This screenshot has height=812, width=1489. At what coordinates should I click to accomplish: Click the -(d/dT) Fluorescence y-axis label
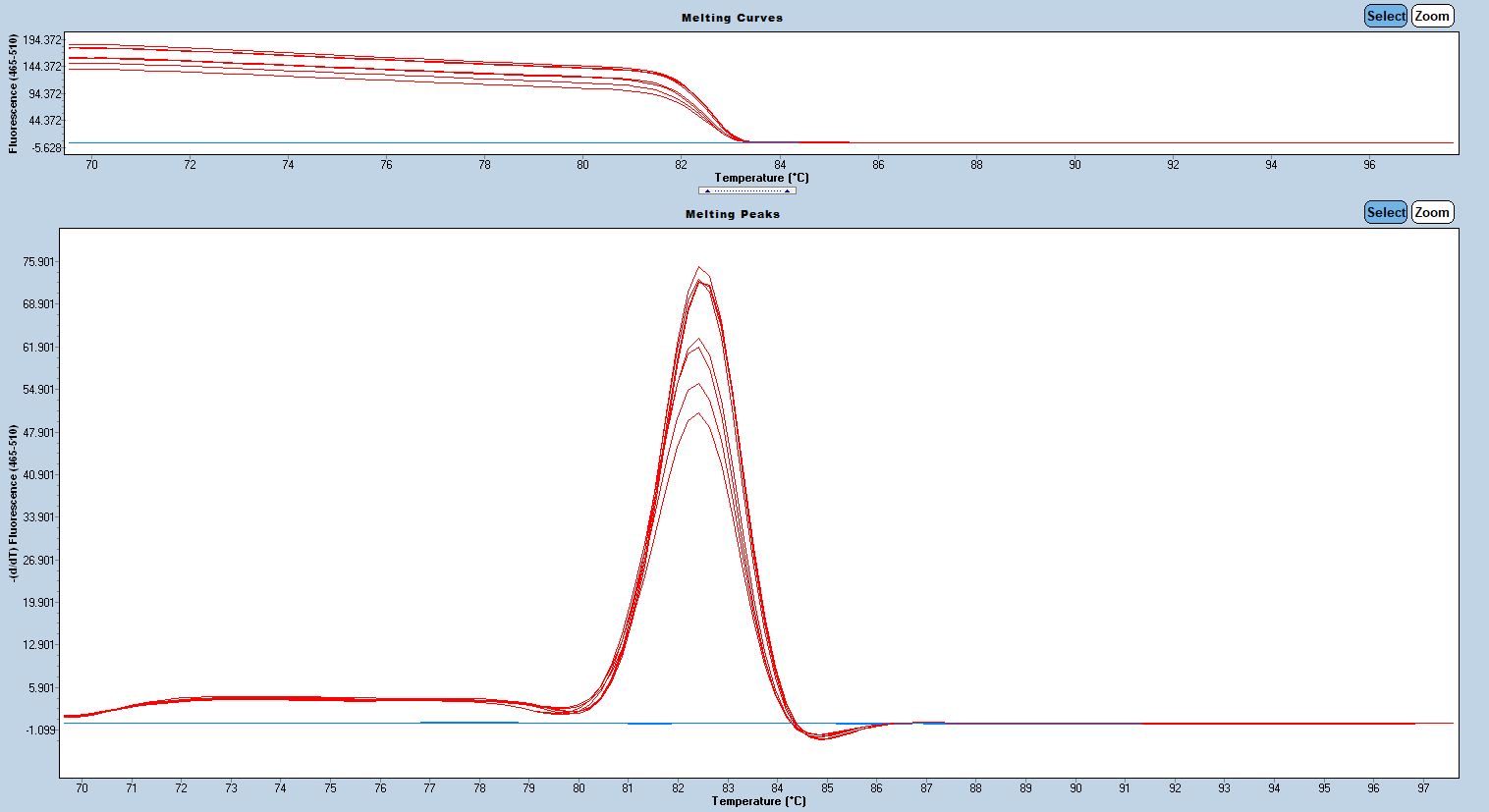(13, 503)
